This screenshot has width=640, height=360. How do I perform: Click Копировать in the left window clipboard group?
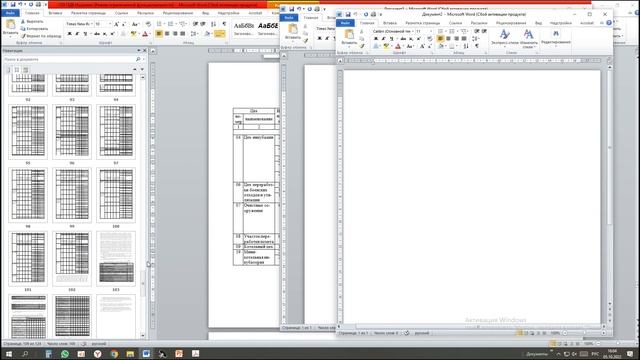coord(34,29)
